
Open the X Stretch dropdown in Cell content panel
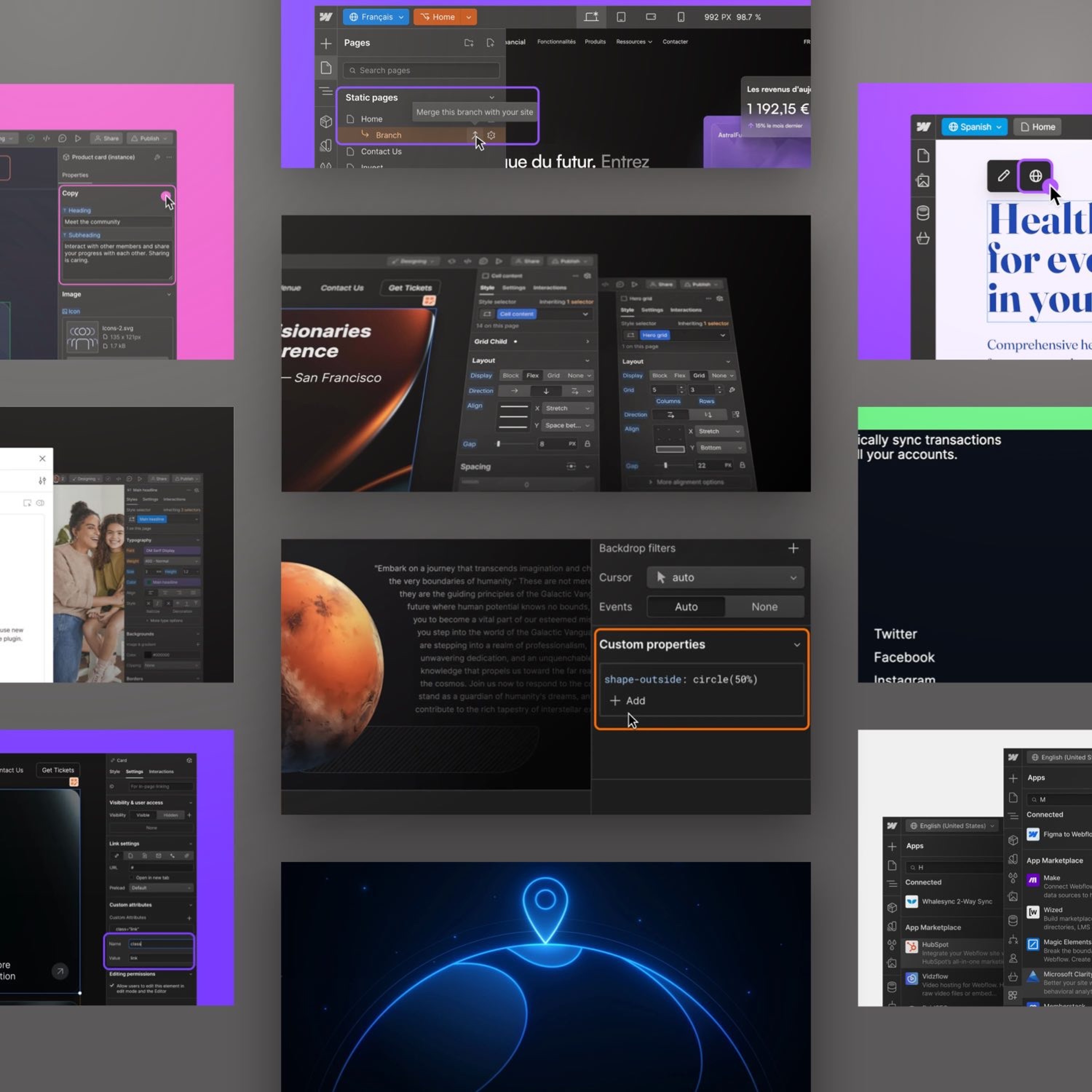tap(567, 408)
